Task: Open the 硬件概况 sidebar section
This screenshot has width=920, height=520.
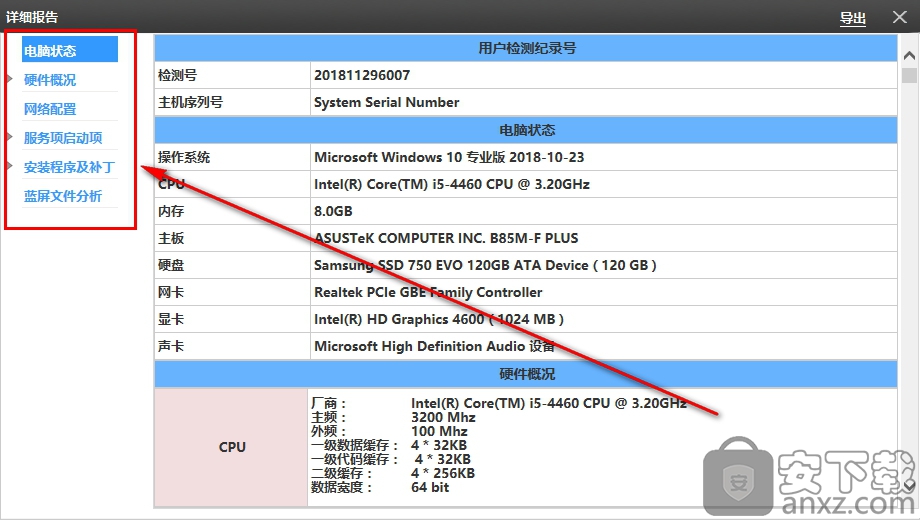Action: tap(50, 80)
